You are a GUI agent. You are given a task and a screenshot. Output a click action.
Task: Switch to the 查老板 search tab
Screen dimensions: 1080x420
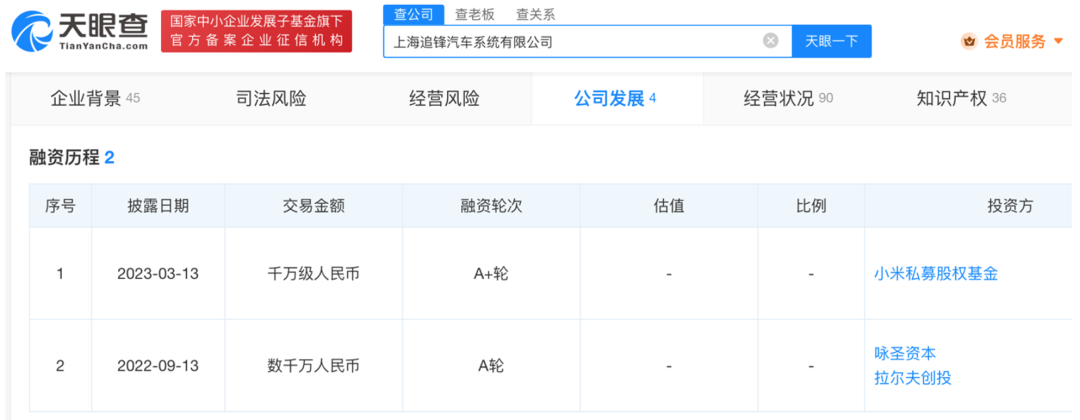(x=475, y=14)
